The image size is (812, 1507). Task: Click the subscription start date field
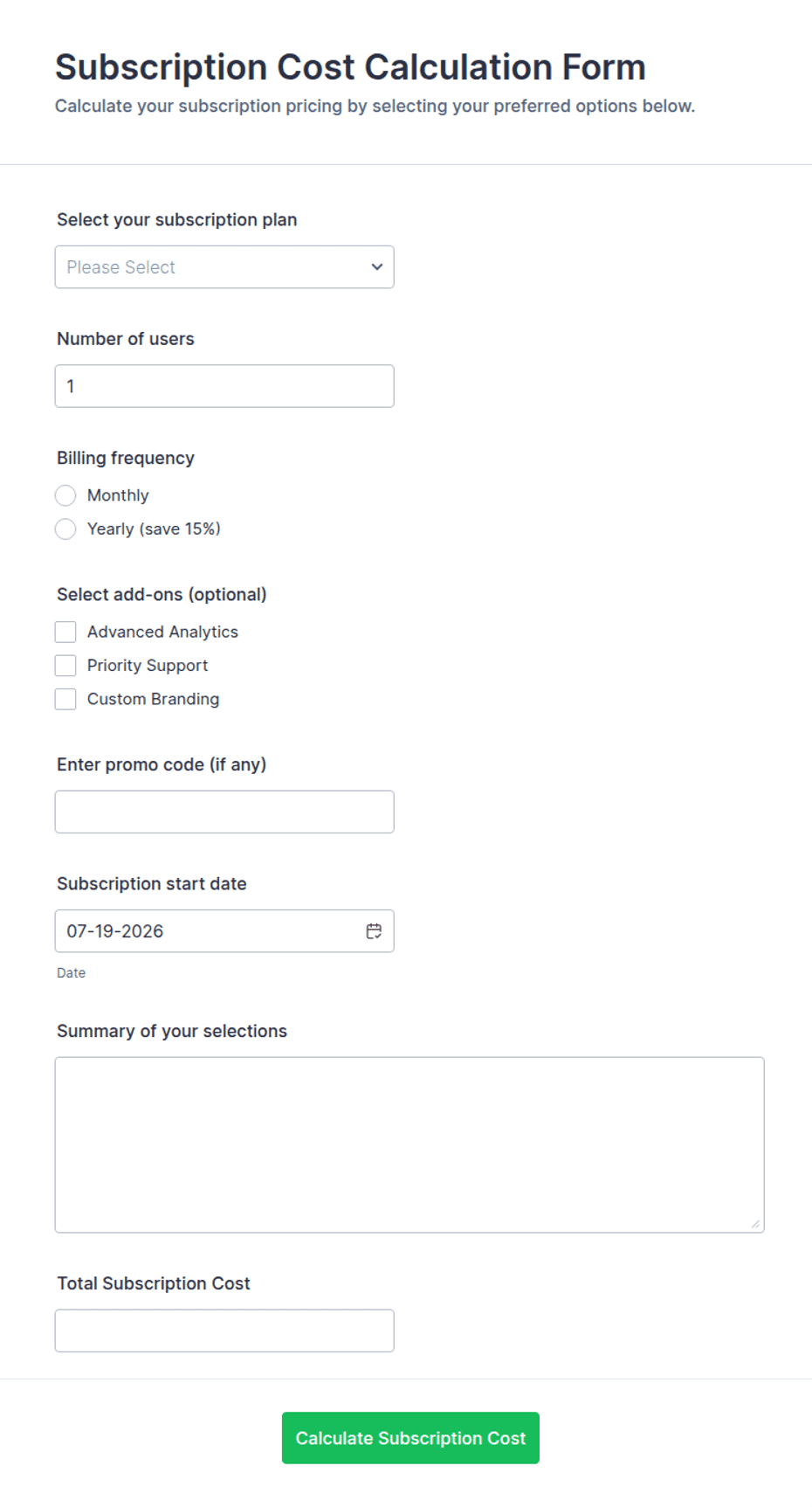224,931
